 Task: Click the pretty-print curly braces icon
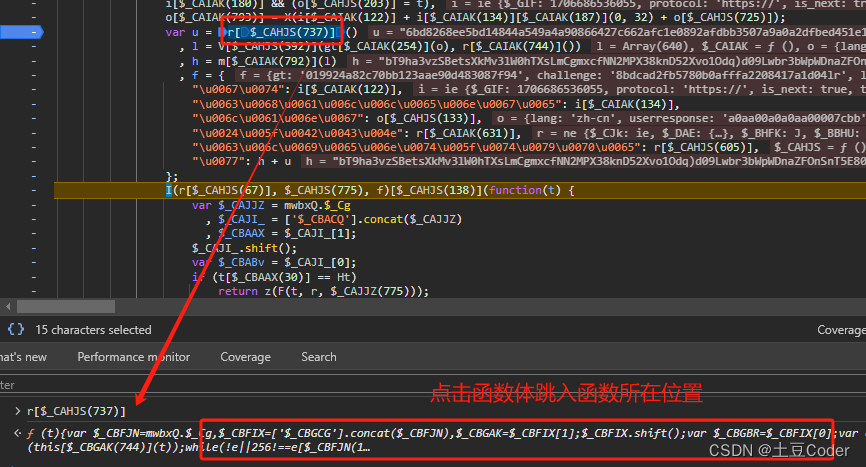[15, 330]
